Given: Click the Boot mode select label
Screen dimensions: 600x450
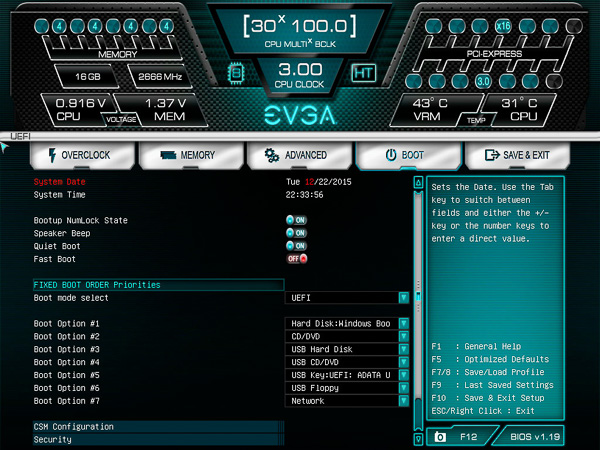Looking at the screenshot, I should pos(71,298).
